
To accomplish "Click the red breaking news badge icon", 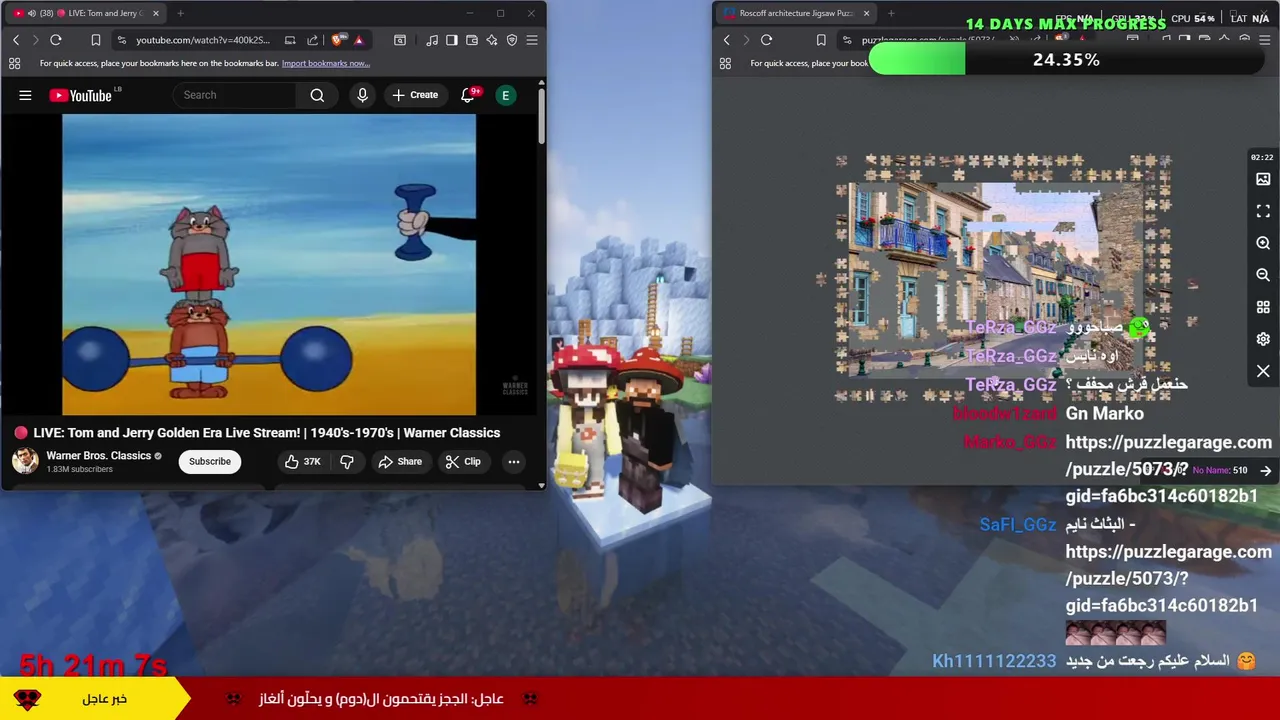I will coord(27,699).
